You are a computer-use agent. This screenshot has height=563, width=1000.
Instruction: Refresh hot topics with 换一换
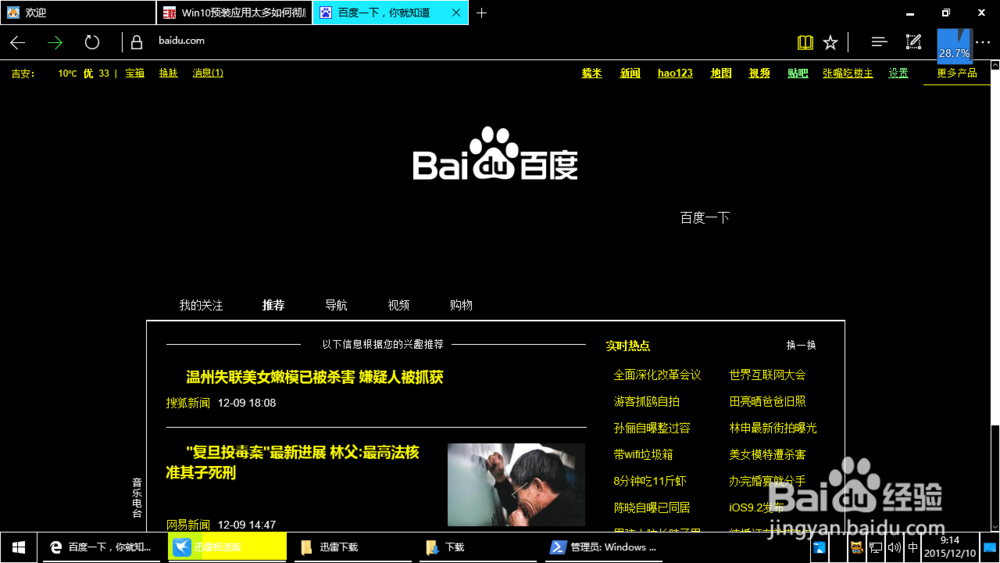coord(801,345)
